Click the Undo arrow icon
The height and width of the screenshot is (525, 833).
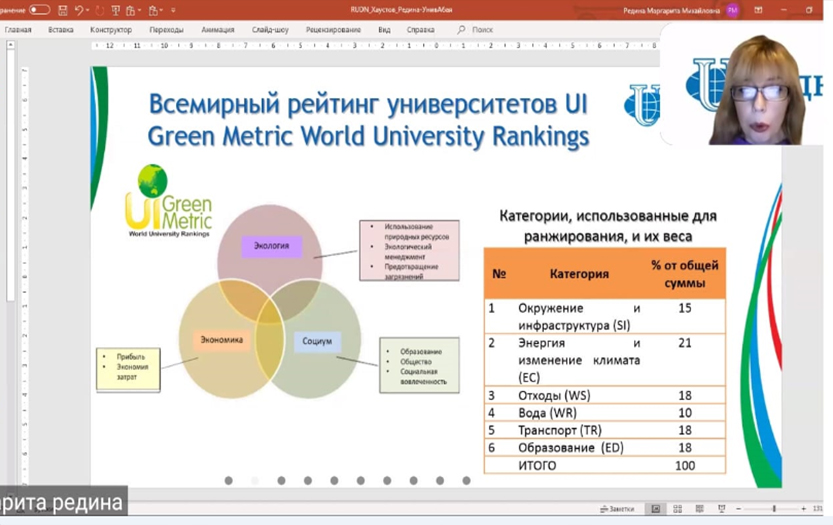(79, 10)
